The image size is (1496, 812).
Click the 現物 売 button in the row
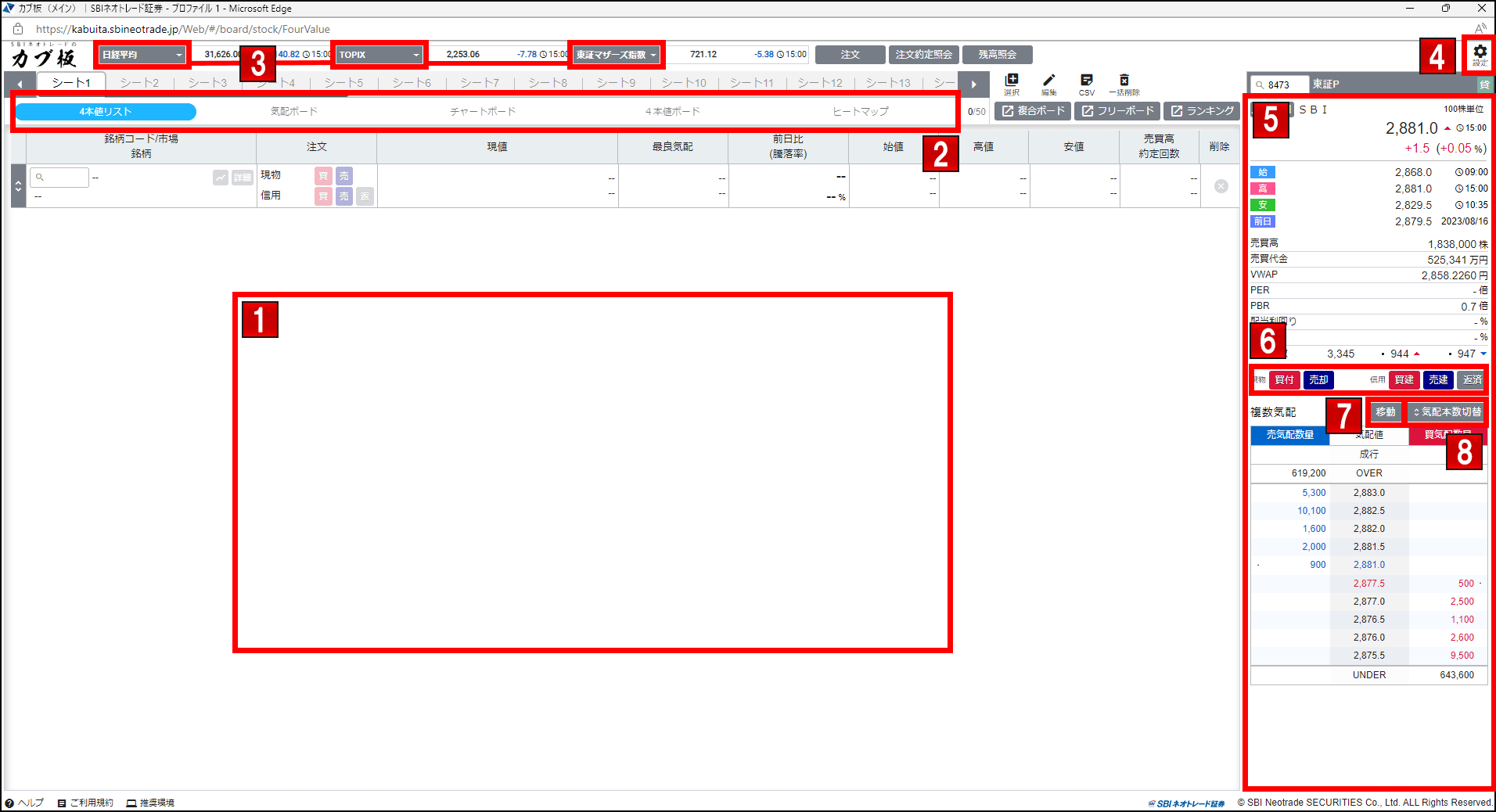click(344, 176)
